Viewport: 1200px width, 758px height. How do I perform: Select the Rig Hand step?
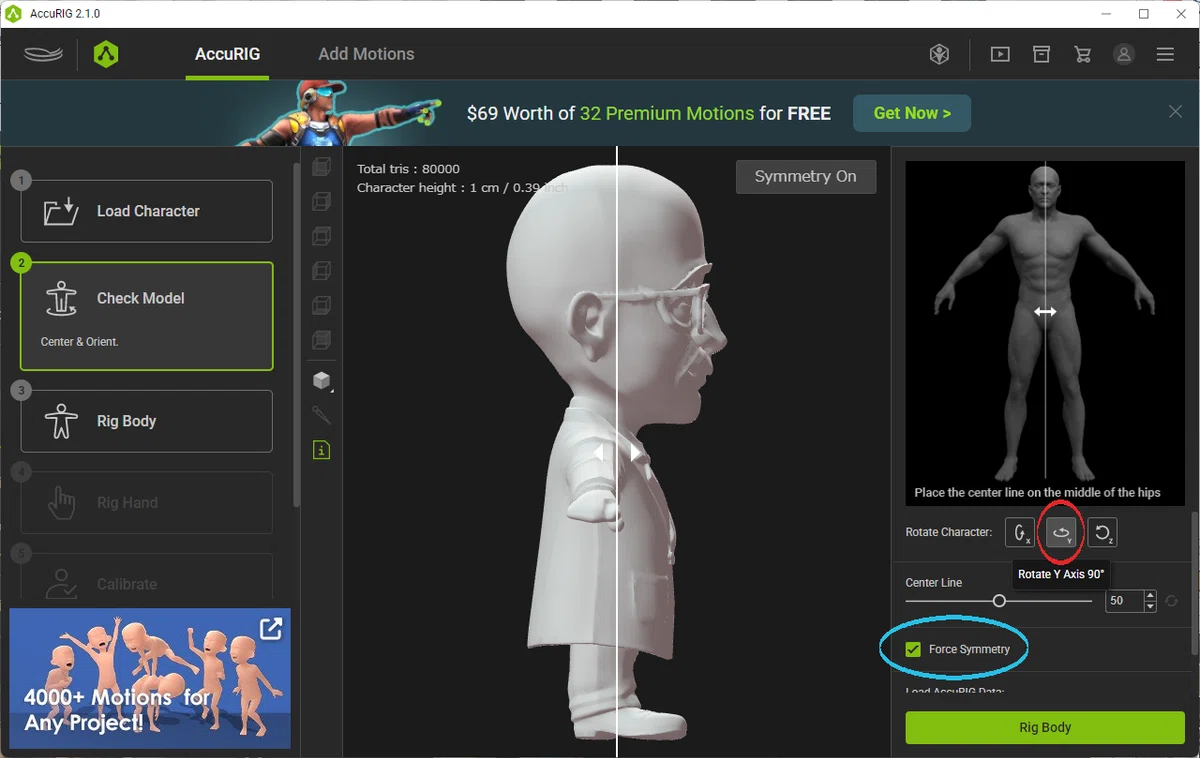(147, 503)
